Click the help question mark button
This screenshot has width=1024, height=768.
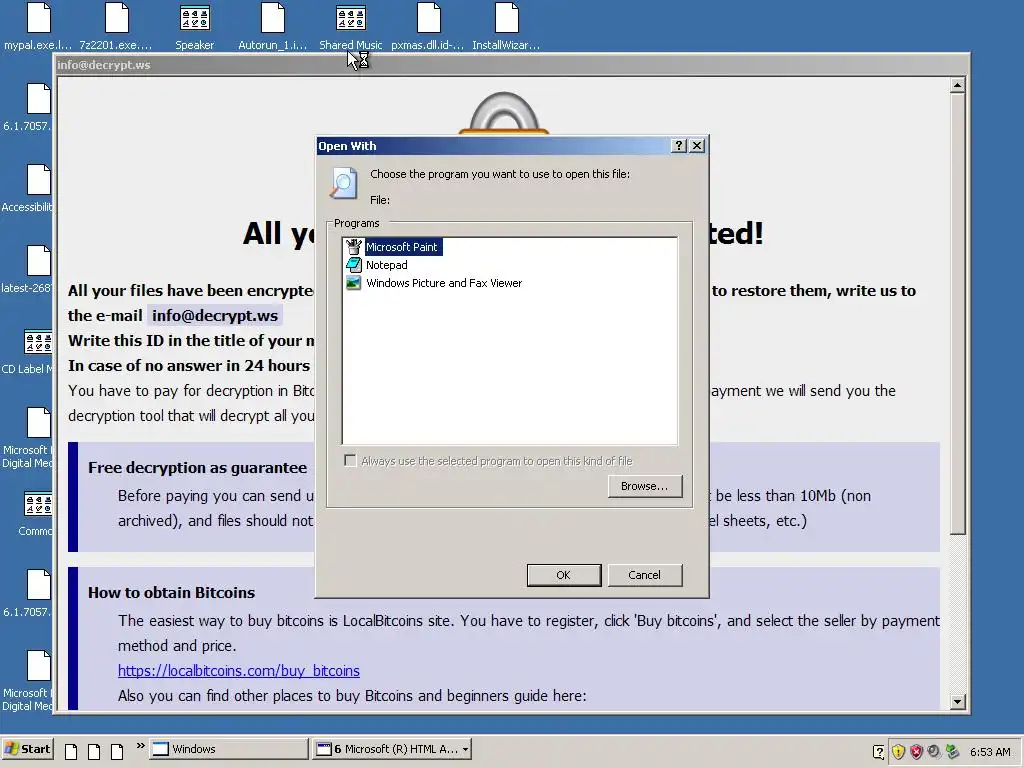[x=679, y=146]
